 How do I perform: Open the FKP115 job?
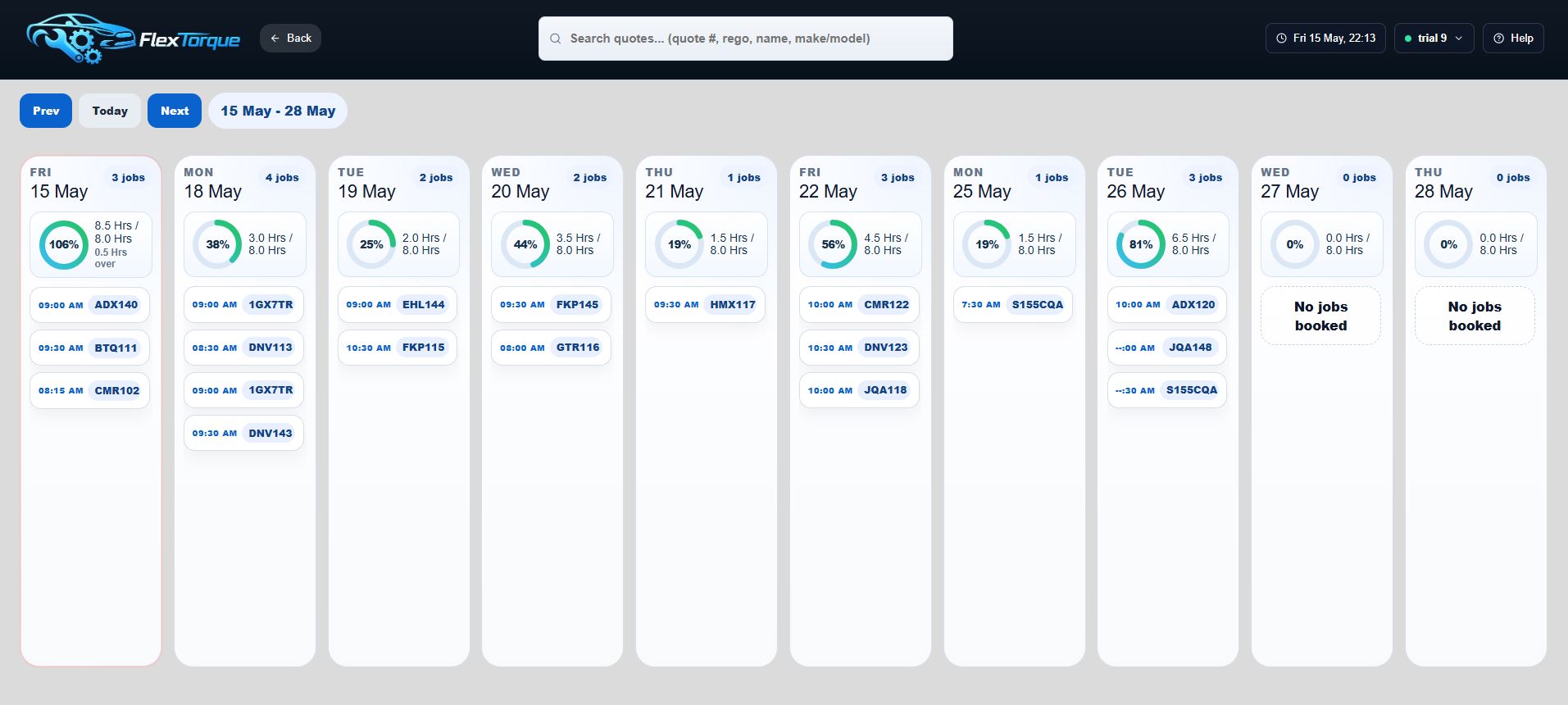(x=398, y=348)
